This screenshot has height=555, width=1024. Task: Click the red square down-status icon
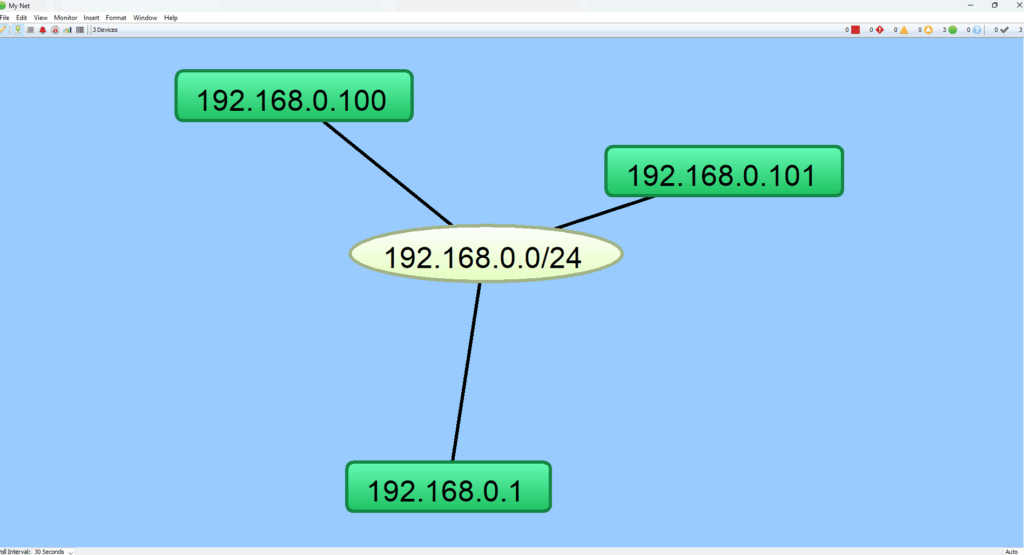pos(855,30)
